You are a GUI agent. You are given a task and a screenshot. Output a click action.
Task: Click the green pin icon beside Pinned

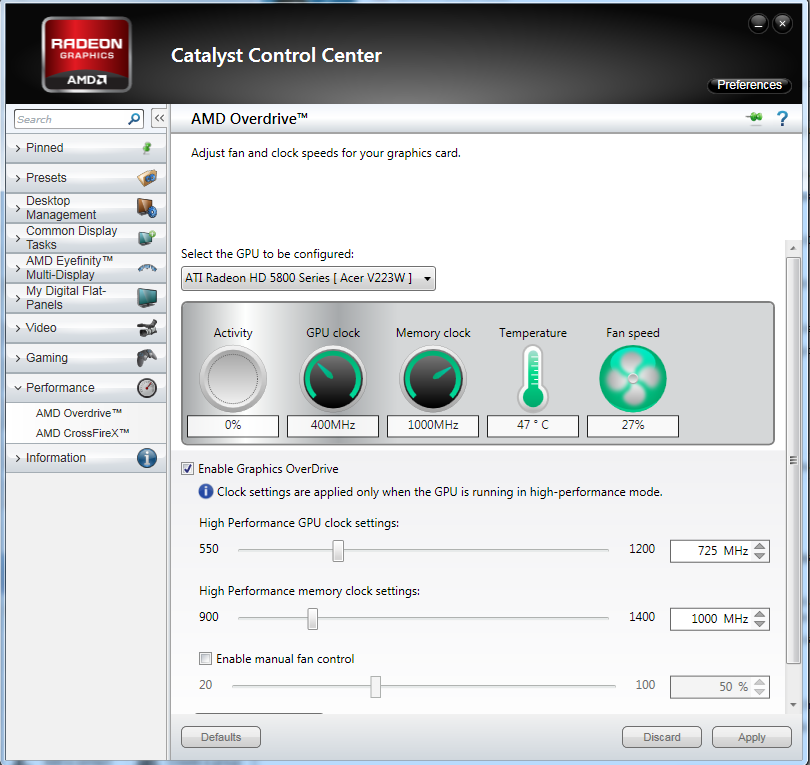pos(147,148)
